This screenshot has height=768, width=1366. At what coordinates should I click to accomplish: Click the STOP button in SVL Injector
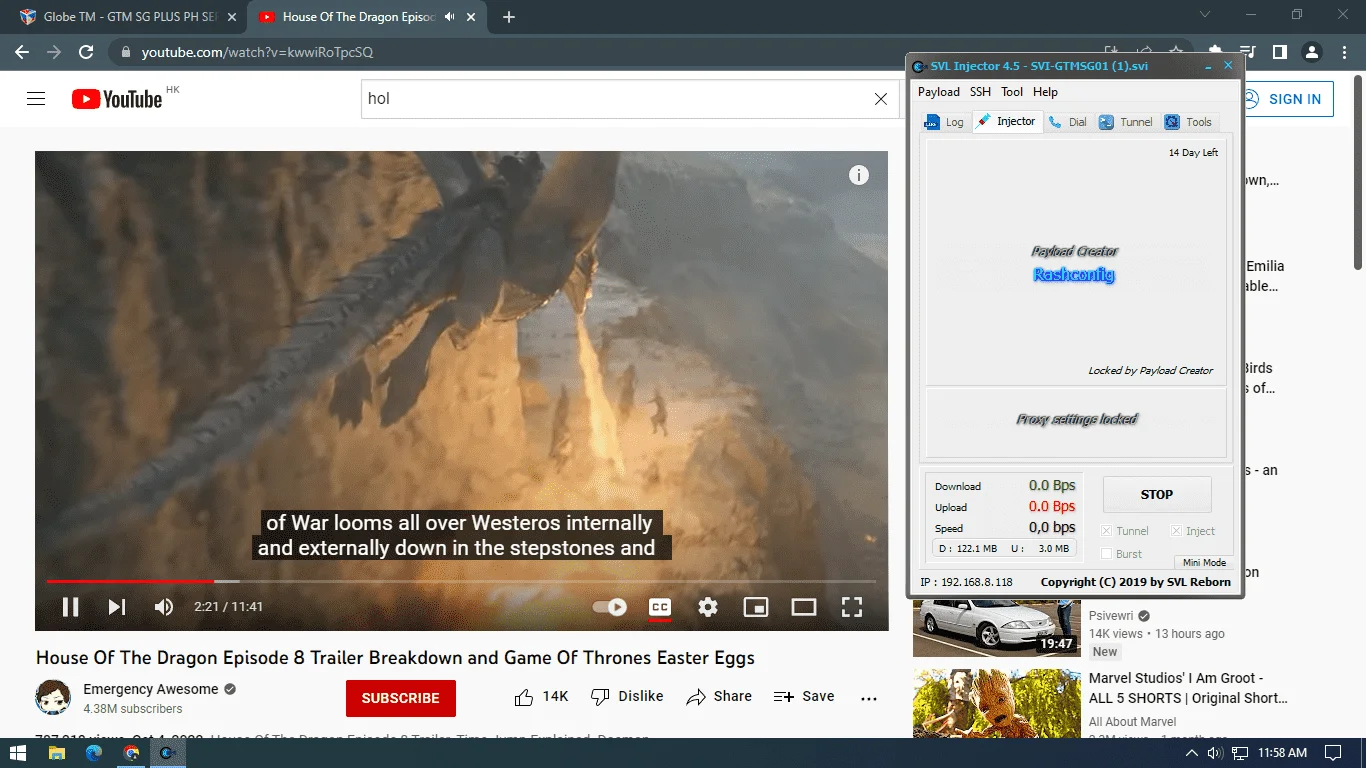(x=1157, y=494)
